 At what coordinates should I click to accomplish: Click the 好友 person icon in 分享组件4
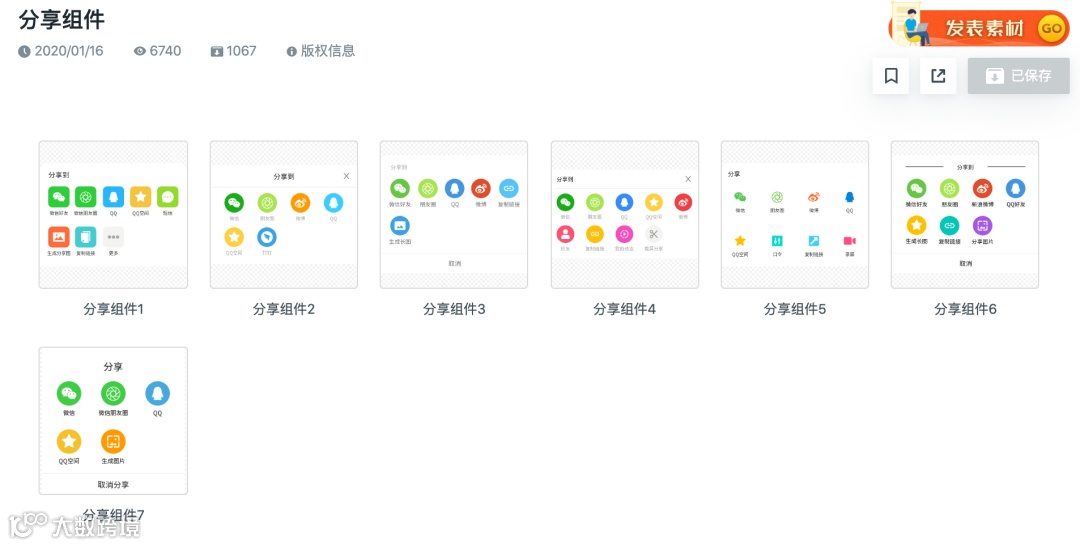pos(565,234)
